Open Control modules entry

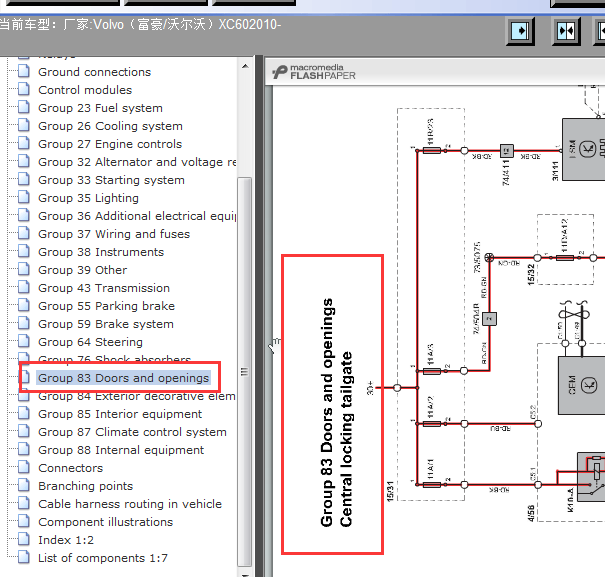pyautogui.click(x=85, y=90)
